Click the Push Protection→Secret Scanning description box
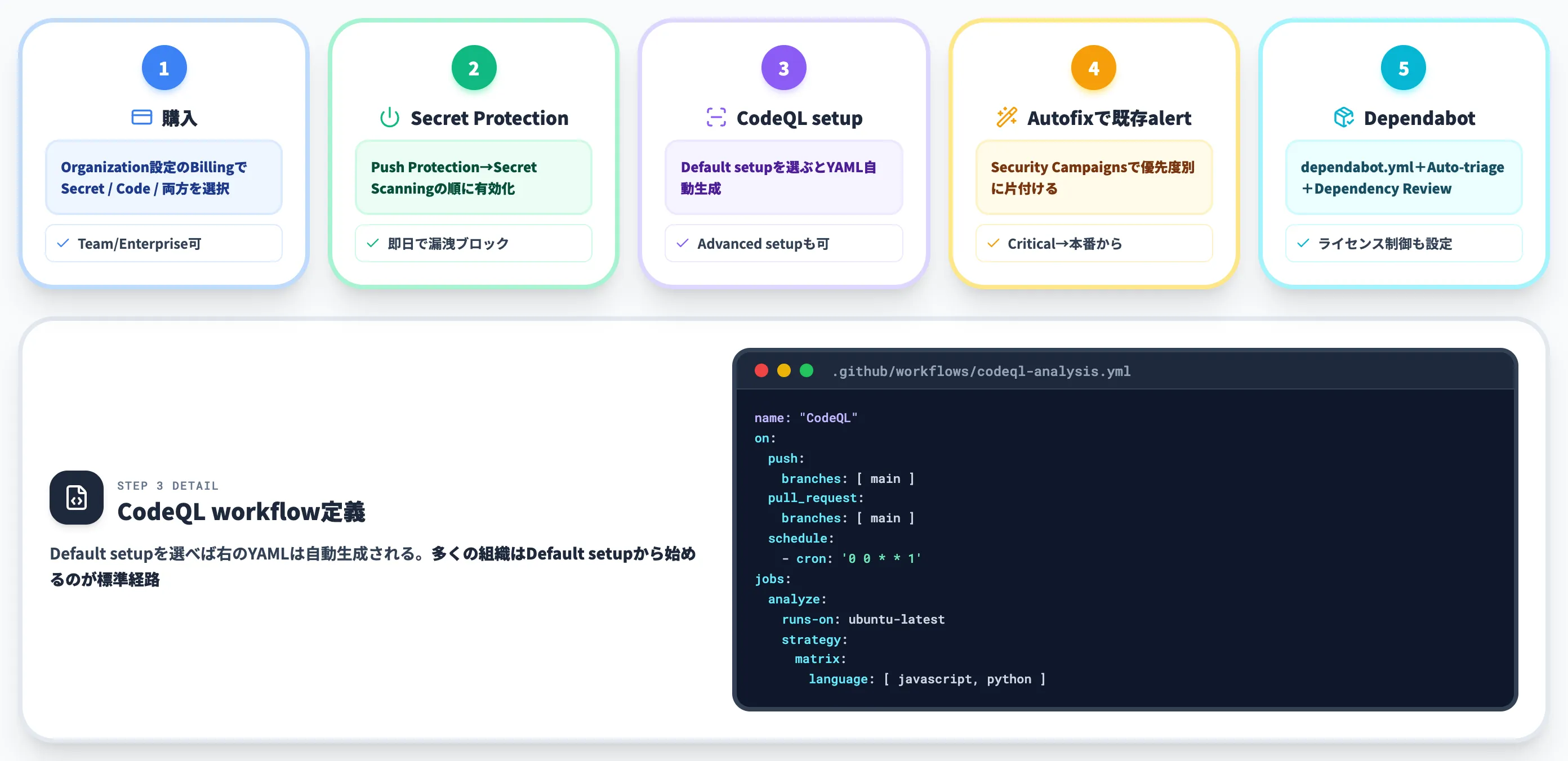The height and width of the screenshot is (761, 1568). click(x=474, y=178)
